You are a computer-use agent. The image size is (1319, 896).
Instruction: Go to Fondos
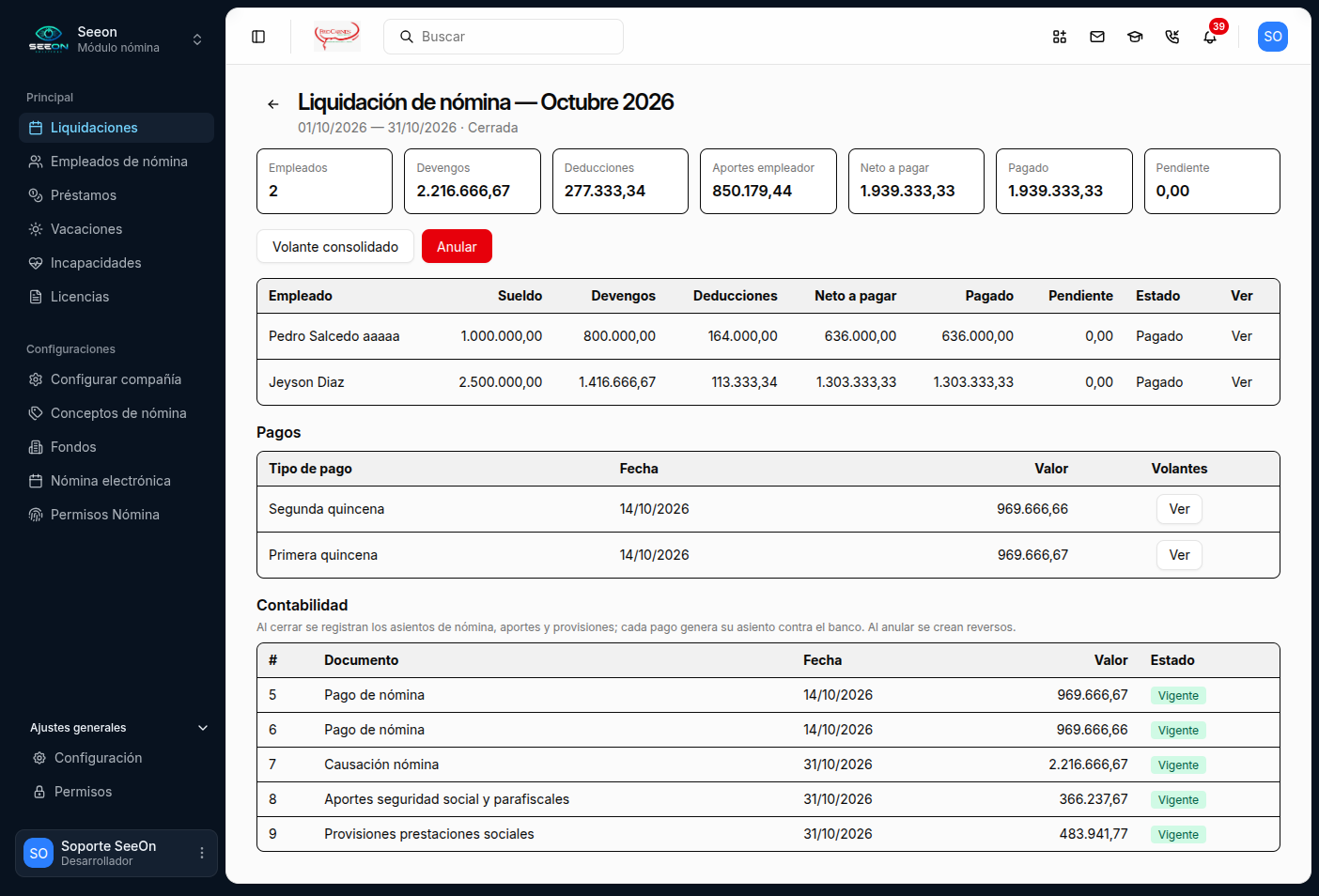pyautogui.click(x=116, y=447)
